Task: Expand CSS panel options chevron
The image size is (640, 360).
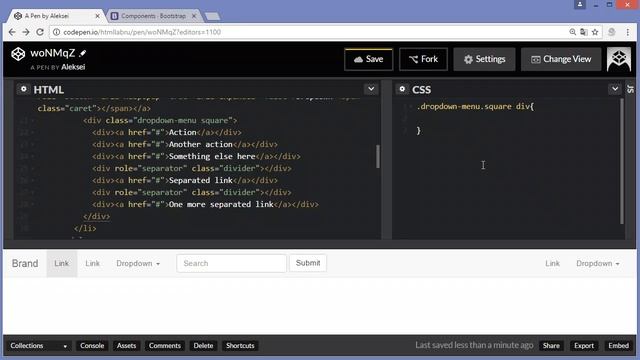Action: click(615, 89)
